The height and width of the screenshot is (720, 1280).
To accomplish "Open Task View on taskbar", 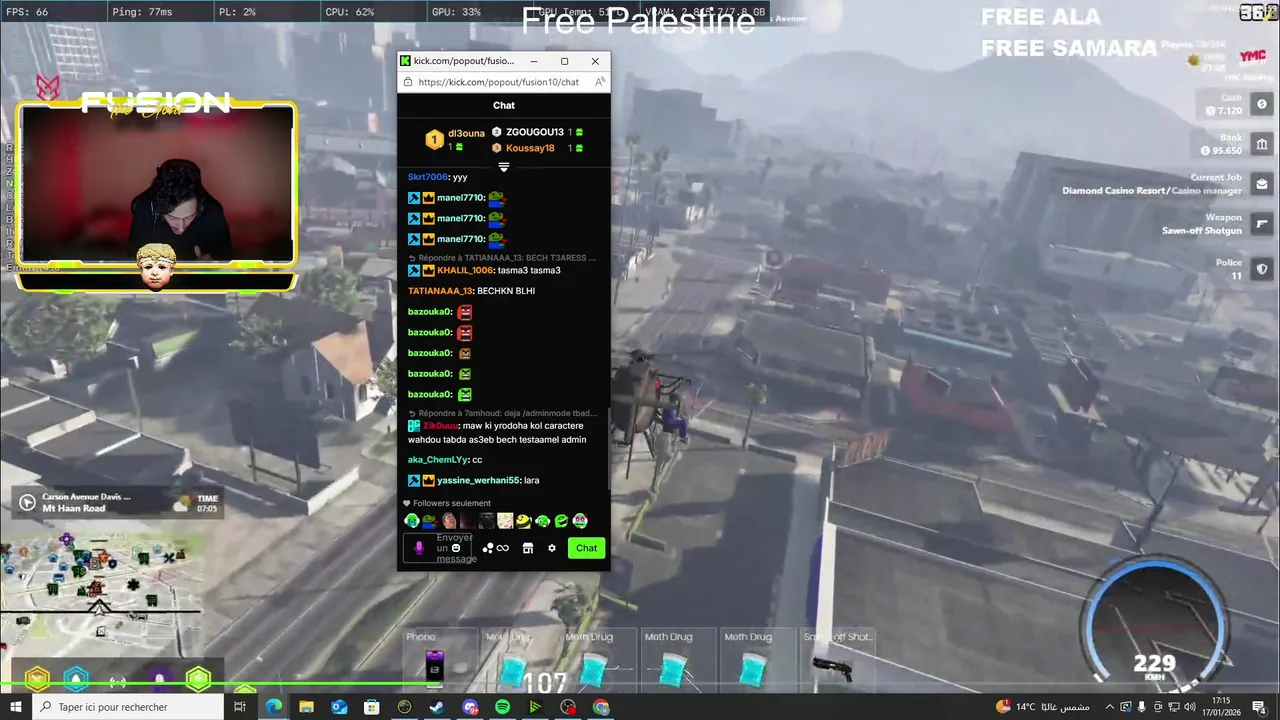I will point(240,707).
